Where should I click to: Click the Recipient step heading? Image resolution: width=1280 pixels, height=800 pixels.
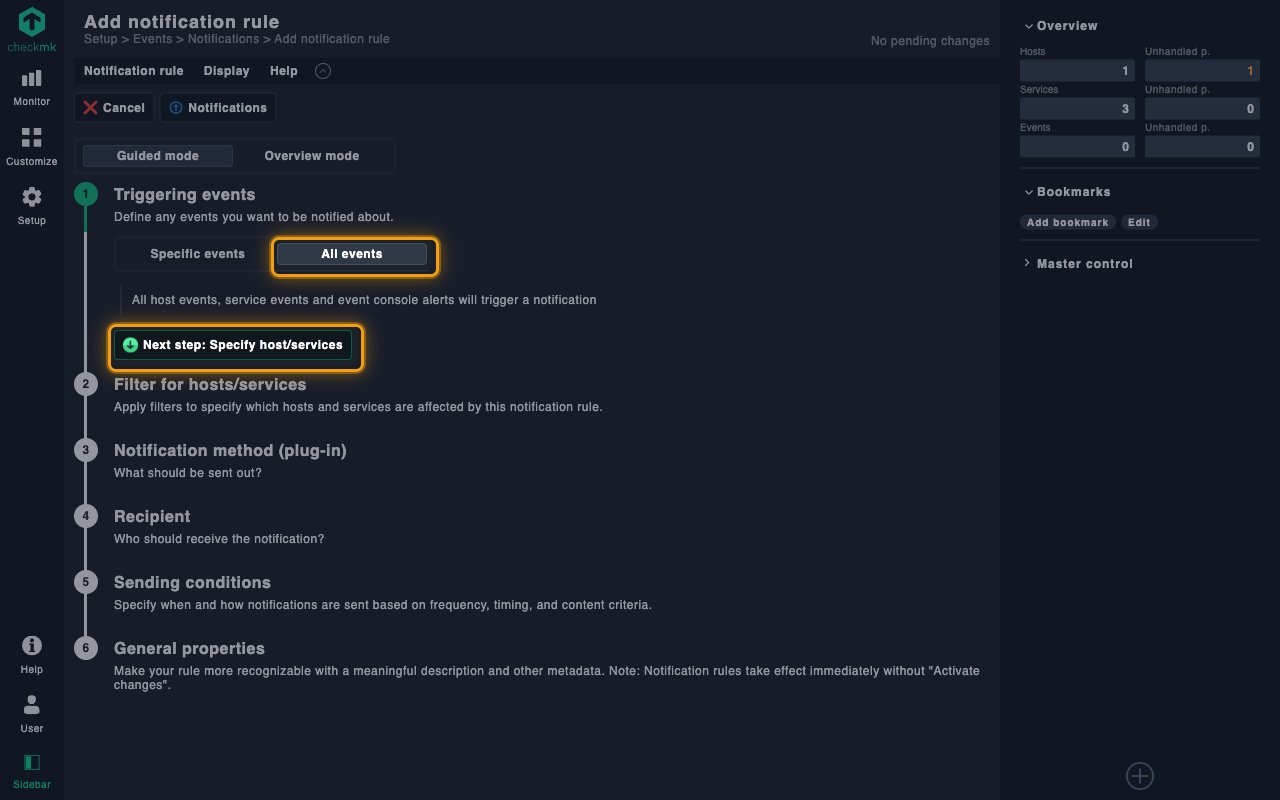point(152,517)
